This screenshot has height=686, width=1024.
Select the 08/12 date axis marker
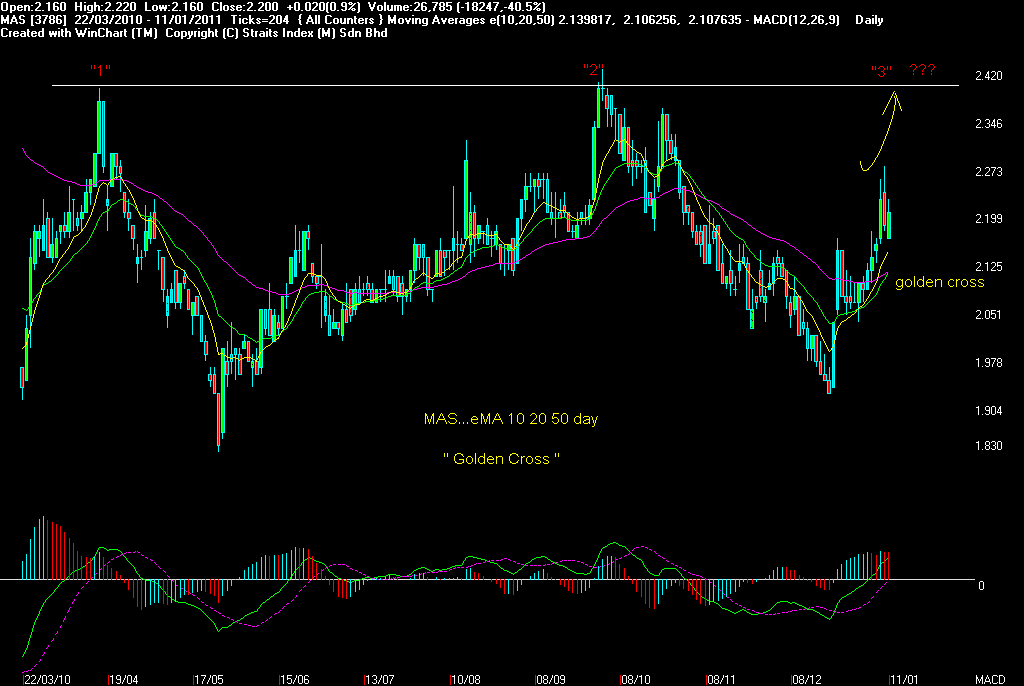click(x=807, y=679)
